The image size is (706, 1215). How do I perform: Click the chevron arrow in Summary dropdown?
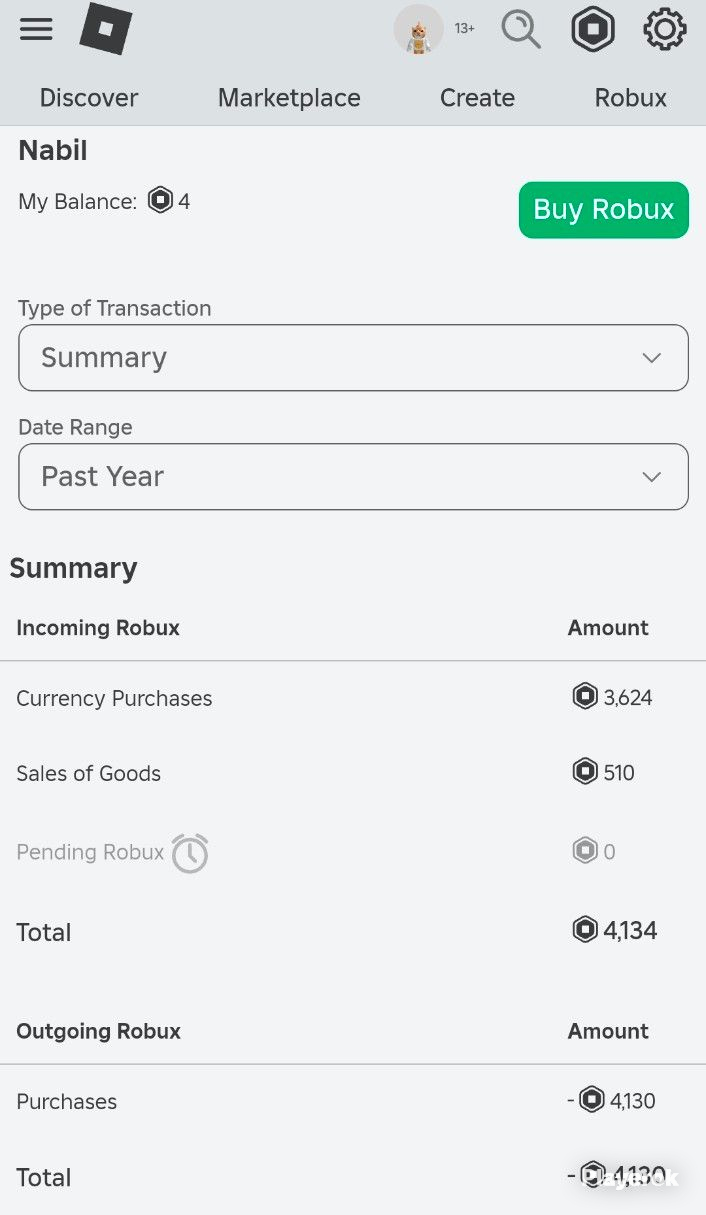tap(652, 358)
